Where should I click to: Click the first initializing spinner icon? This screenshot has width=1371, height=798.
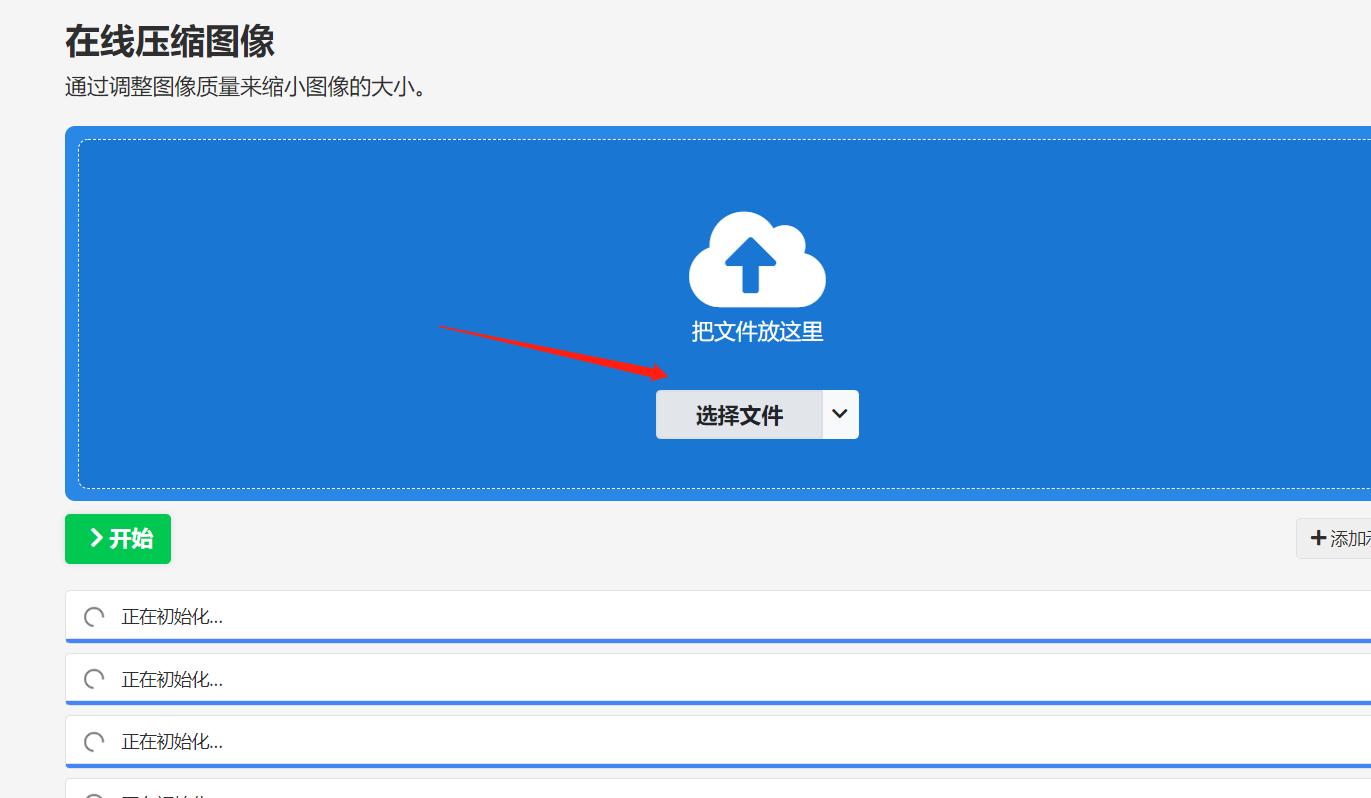tap(95, 616)
